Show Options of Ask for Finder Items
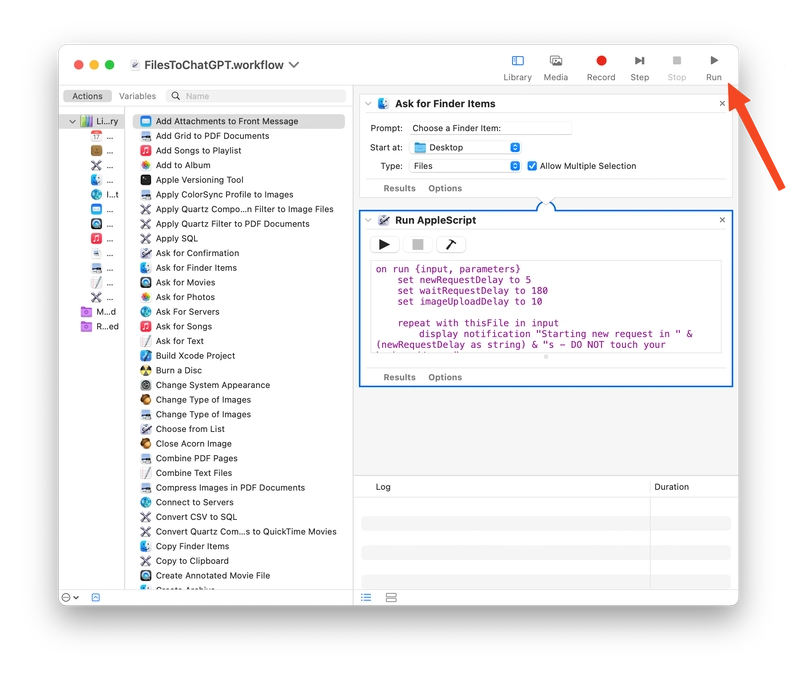 pyautogui.click(x=445, y=188)
